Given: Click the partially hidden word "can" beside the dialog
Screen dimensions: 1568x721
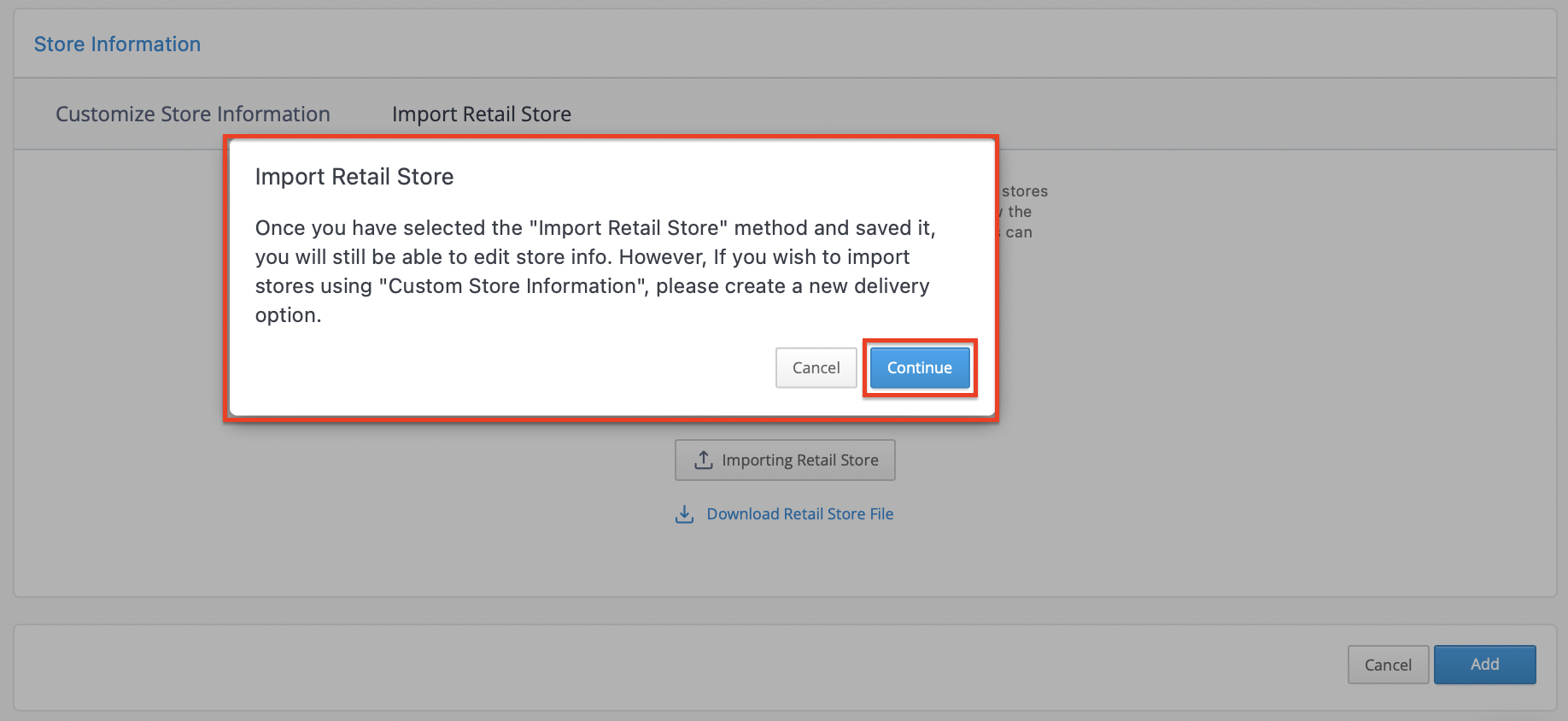Looking at the screenshot, I should 1019,232.
